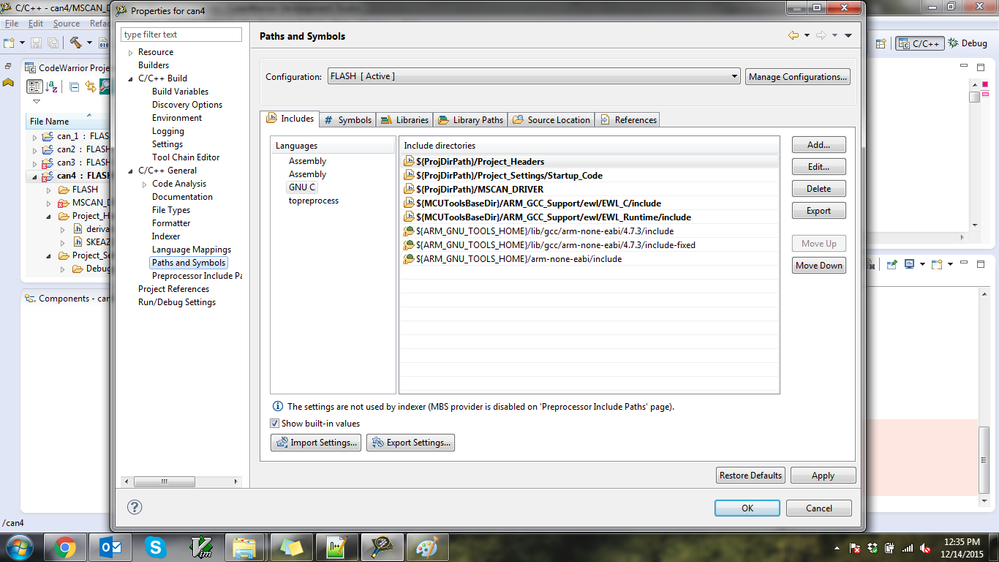Screen dimensions: 999x562
Task: Select the 4.7.3/include-fixed directory entry
Action: coord(589,245)
